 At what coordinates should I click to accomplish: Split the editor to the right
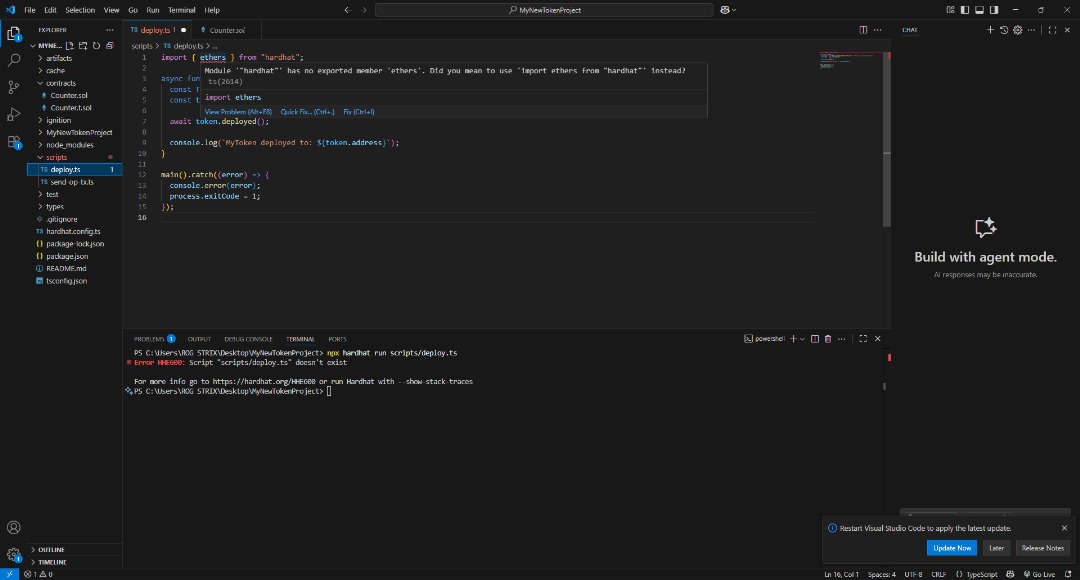pyautogui.click(x=863, y=30)
